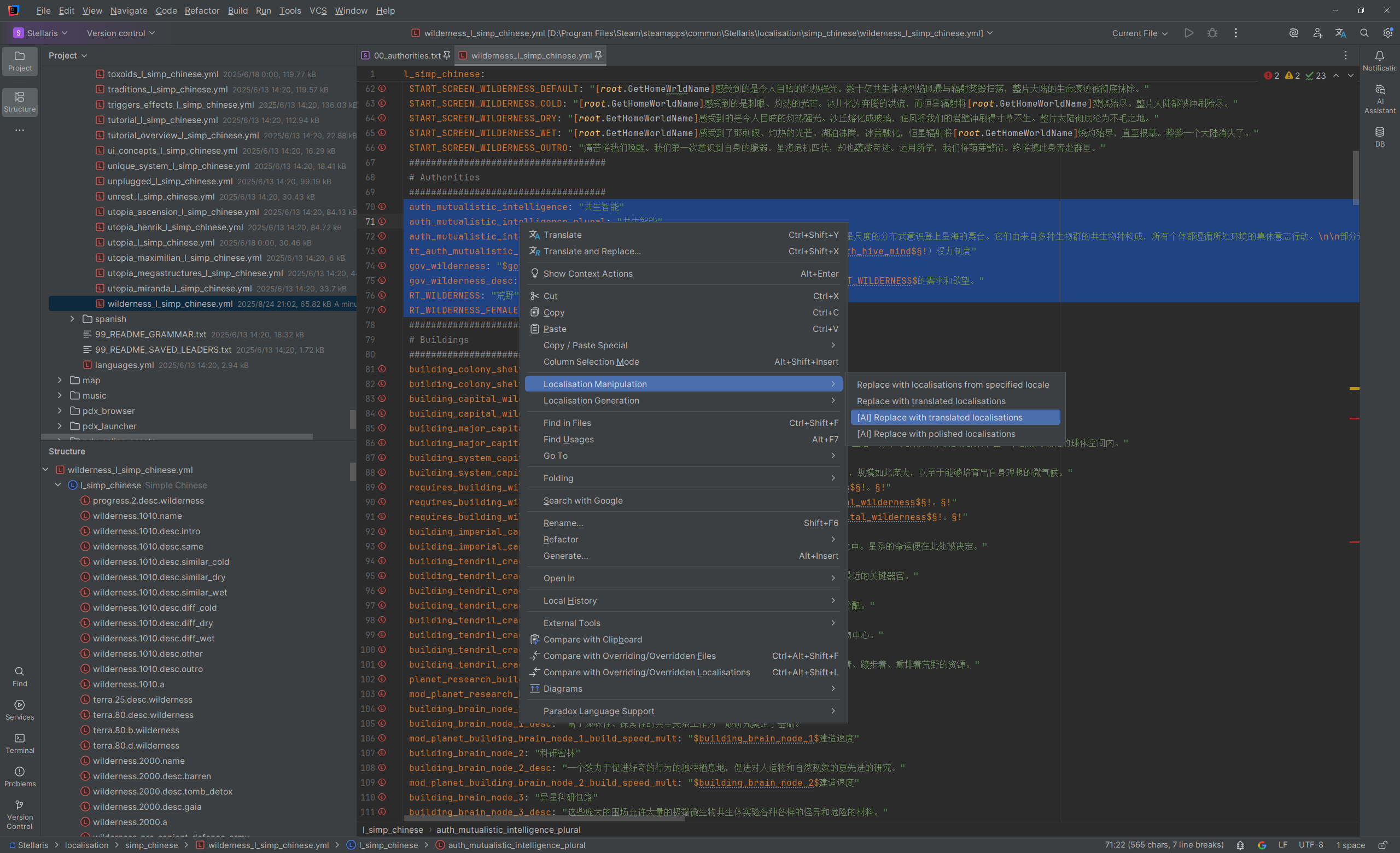Open the Notifications panel
Screen dimensions: 1400x853
(x=1380, y=61)
